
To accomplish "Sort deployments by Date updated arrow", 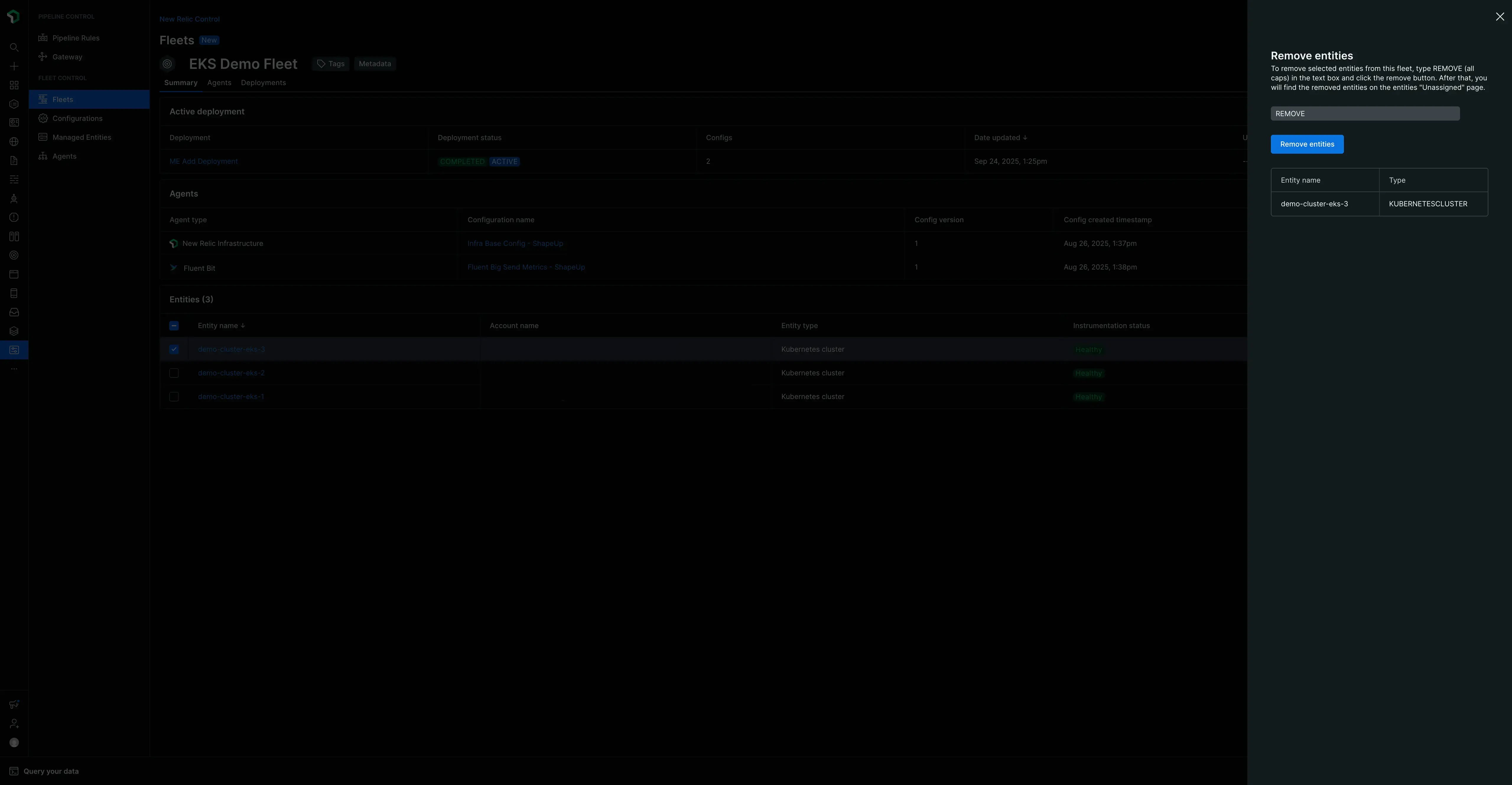I will [x=1025, y=137].
